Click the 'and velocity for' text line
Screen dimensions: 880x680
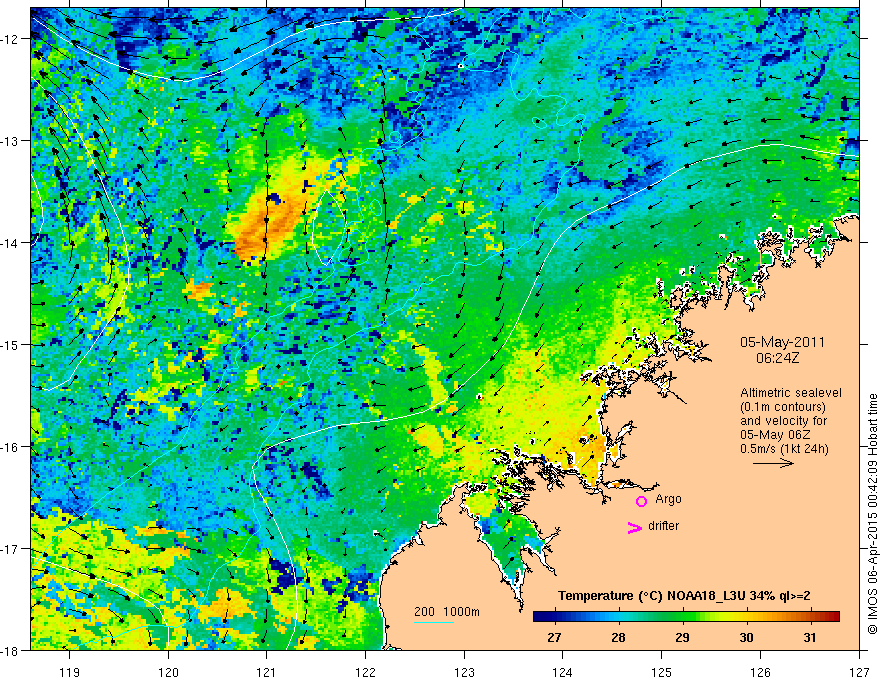(783, 421)
